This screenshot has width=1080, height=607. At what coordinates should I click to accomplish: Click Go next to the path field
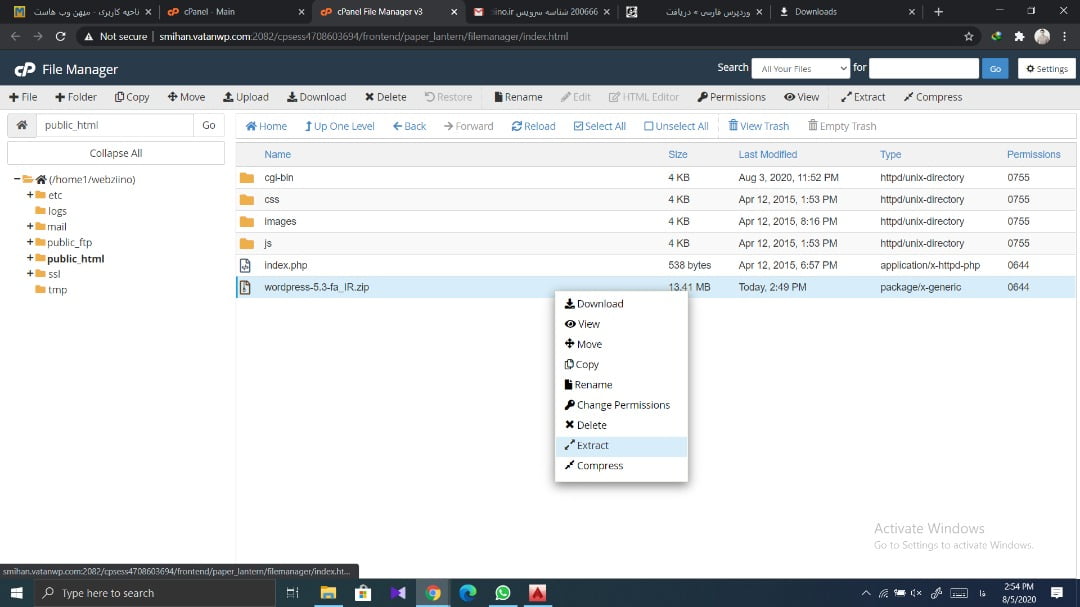click(x=209, y=125)
